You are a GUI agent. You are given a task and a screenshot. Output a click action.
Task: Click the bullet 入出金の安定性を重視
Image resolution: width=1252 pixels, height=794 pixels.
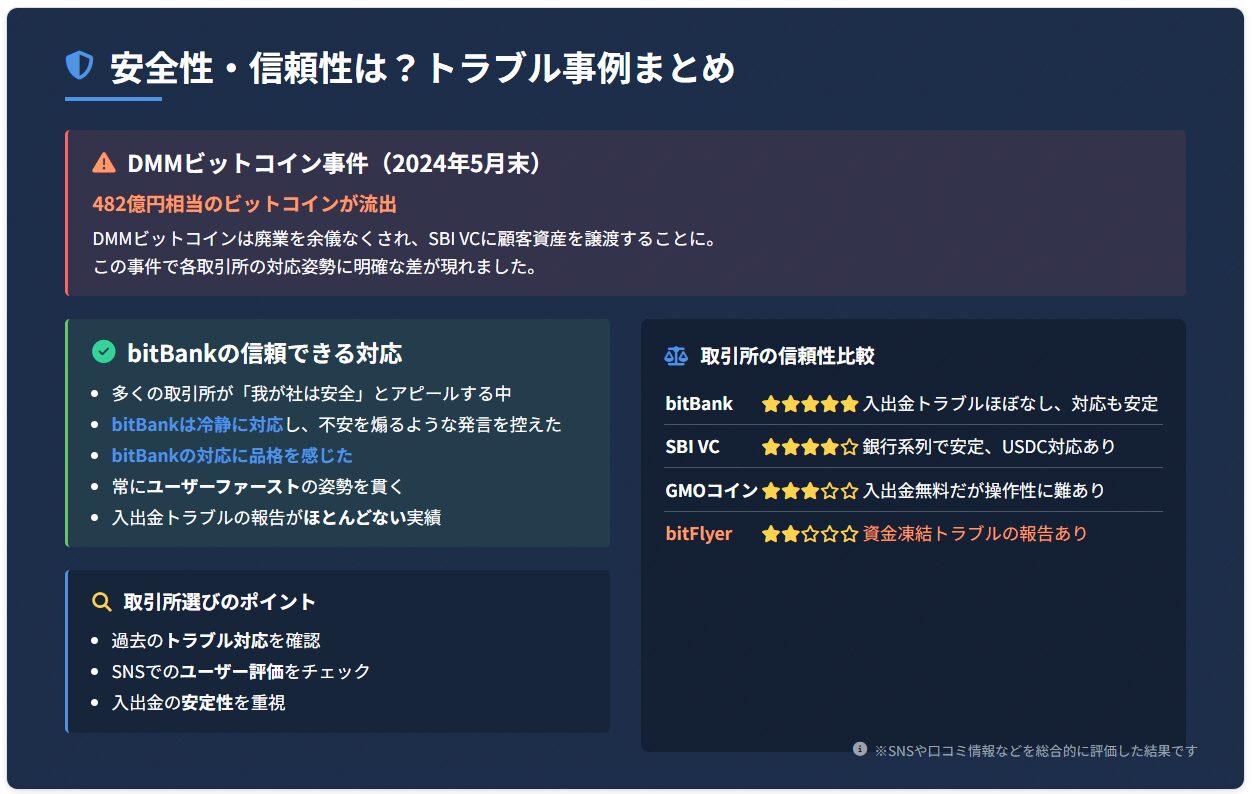pyautogui.click(x=199, y=702)
